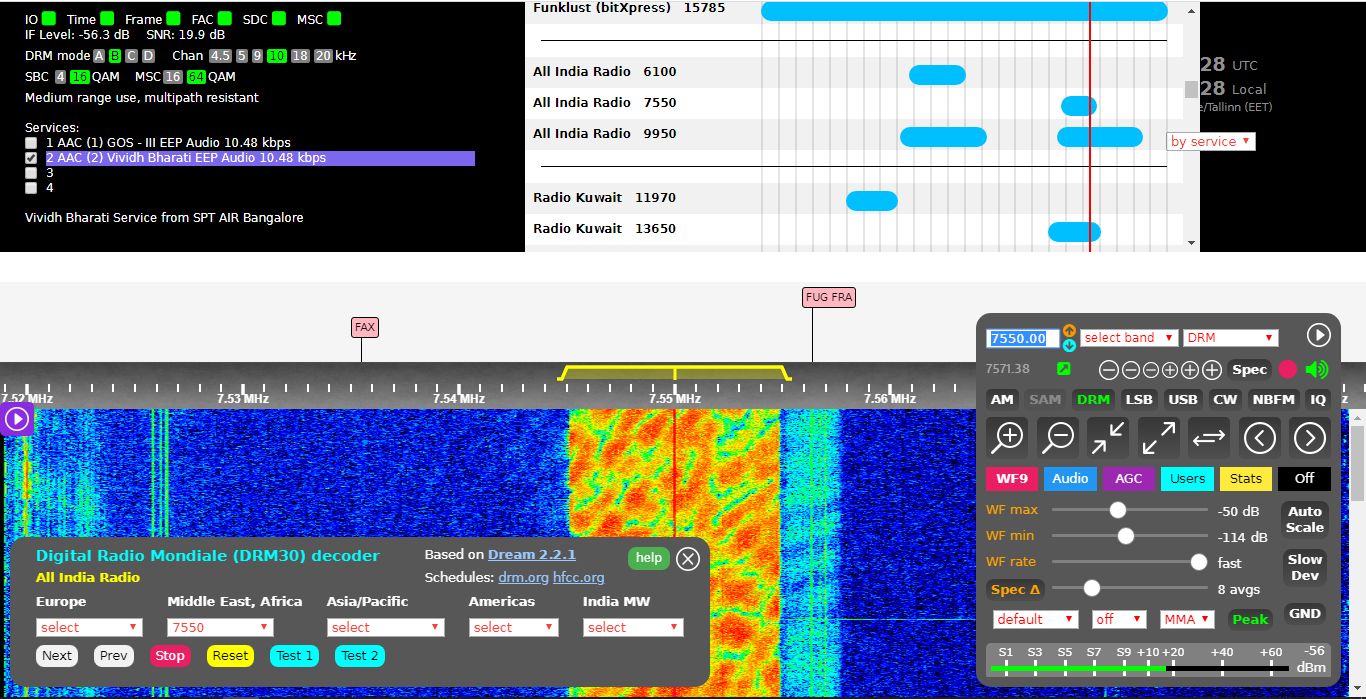
Task: Switch to IQ mode
Action: tap(1318, 399)
